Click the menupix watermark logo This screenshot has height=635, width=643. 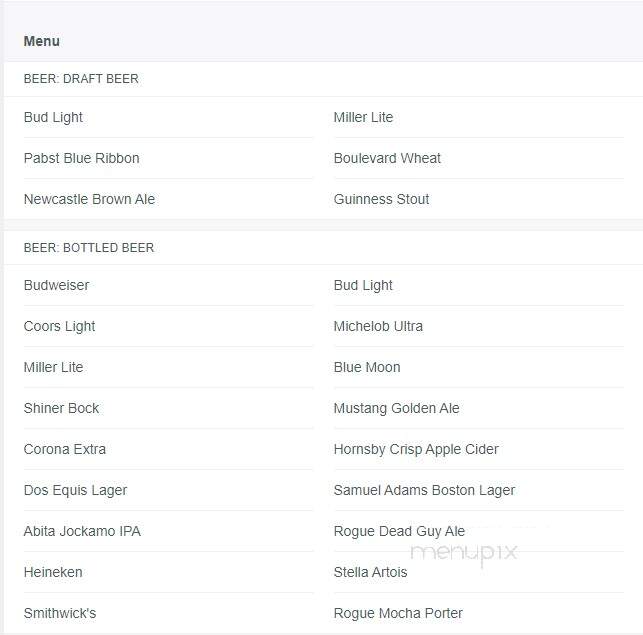tap(463, 554)
